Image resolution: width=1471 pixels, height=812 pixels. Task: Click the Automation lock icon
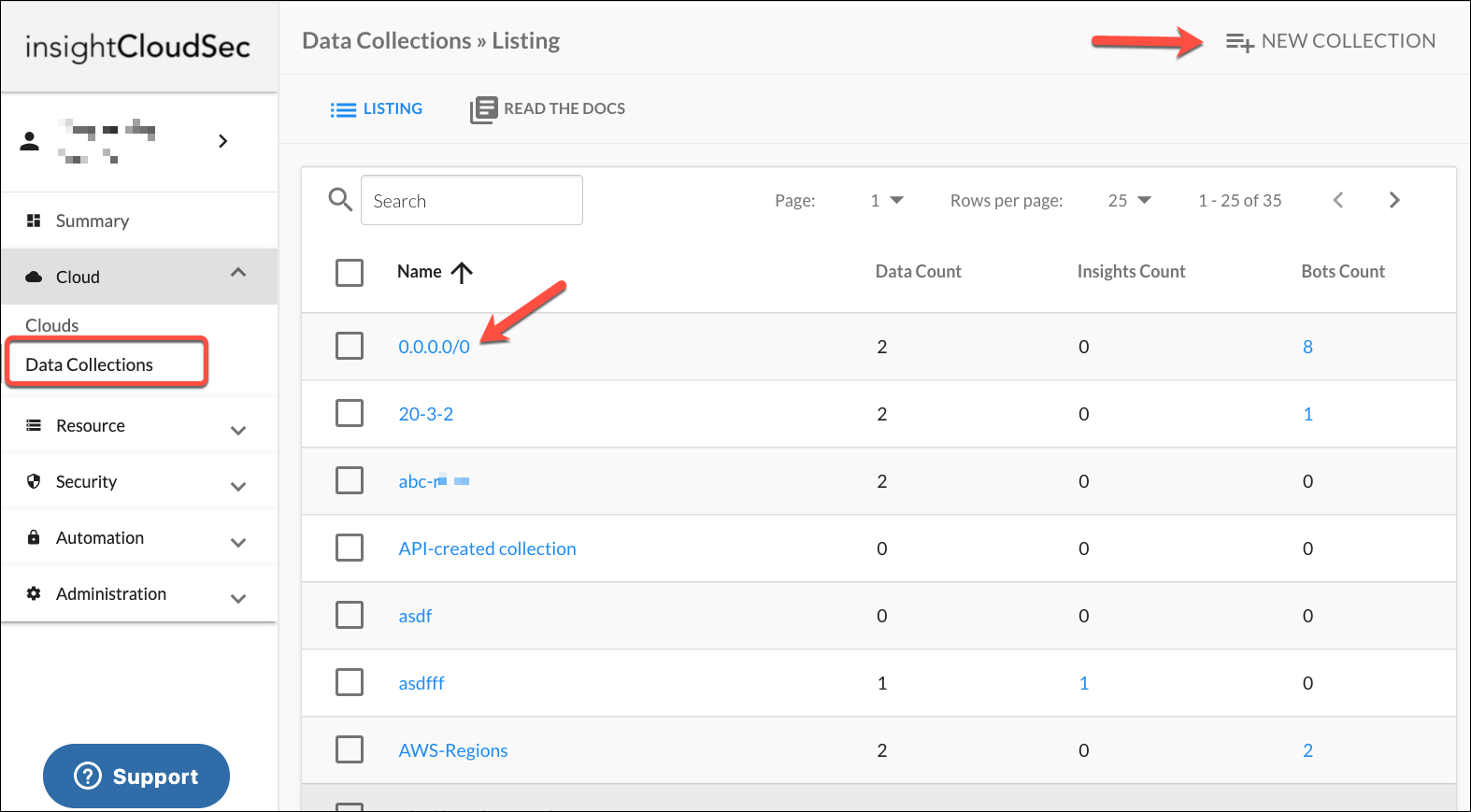[x=34, y=537]
